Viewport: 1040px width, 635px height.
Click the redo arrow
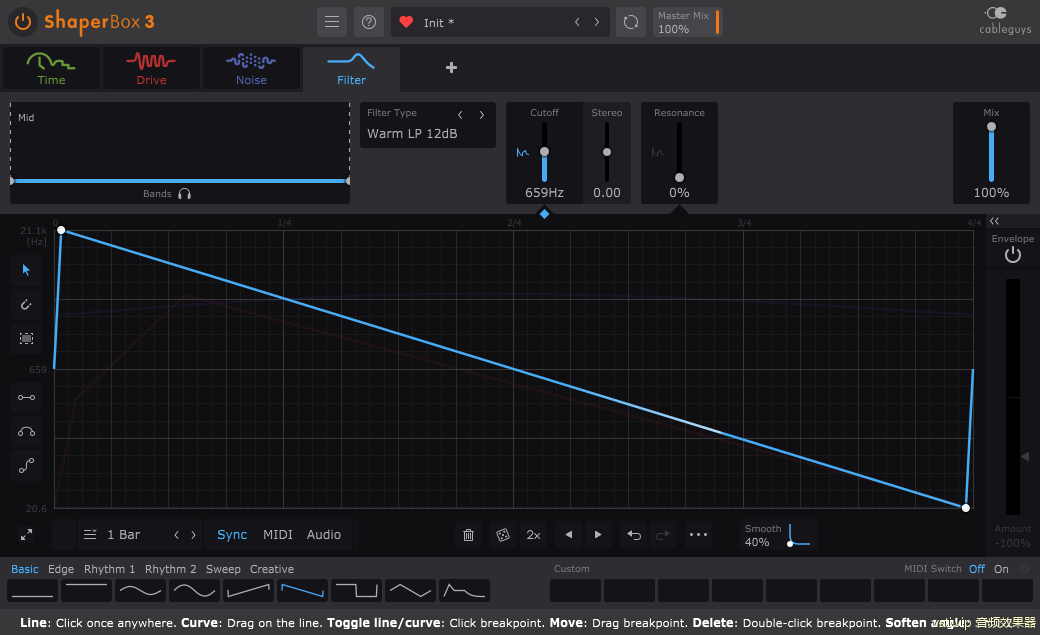coord(663,535)
